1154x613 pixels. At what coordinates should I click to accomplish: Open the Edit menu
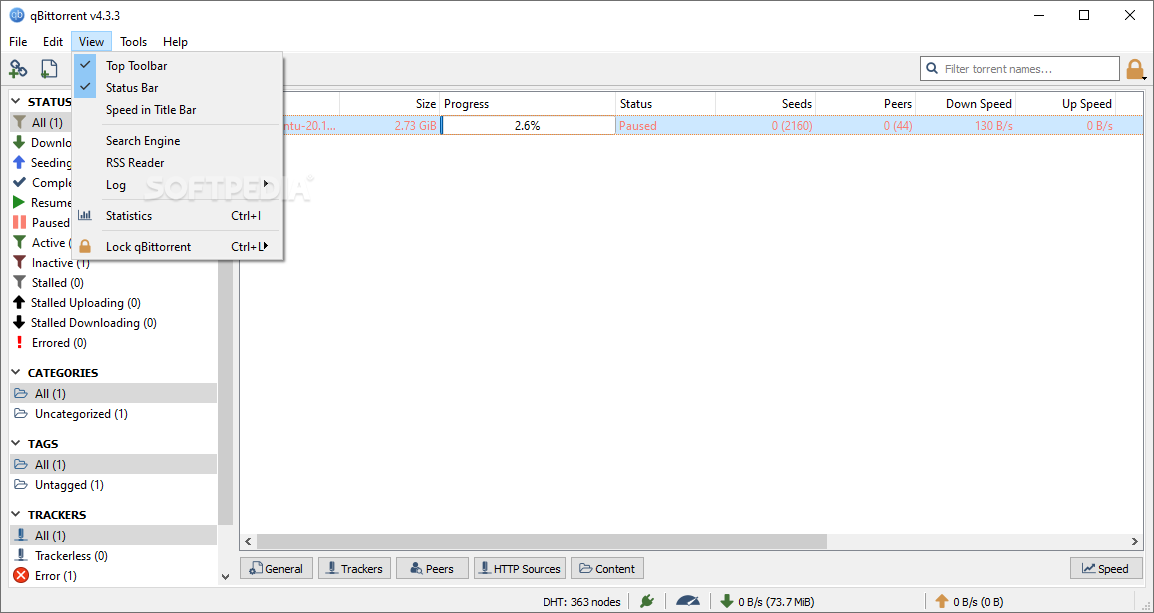click(x=53, y=42)
